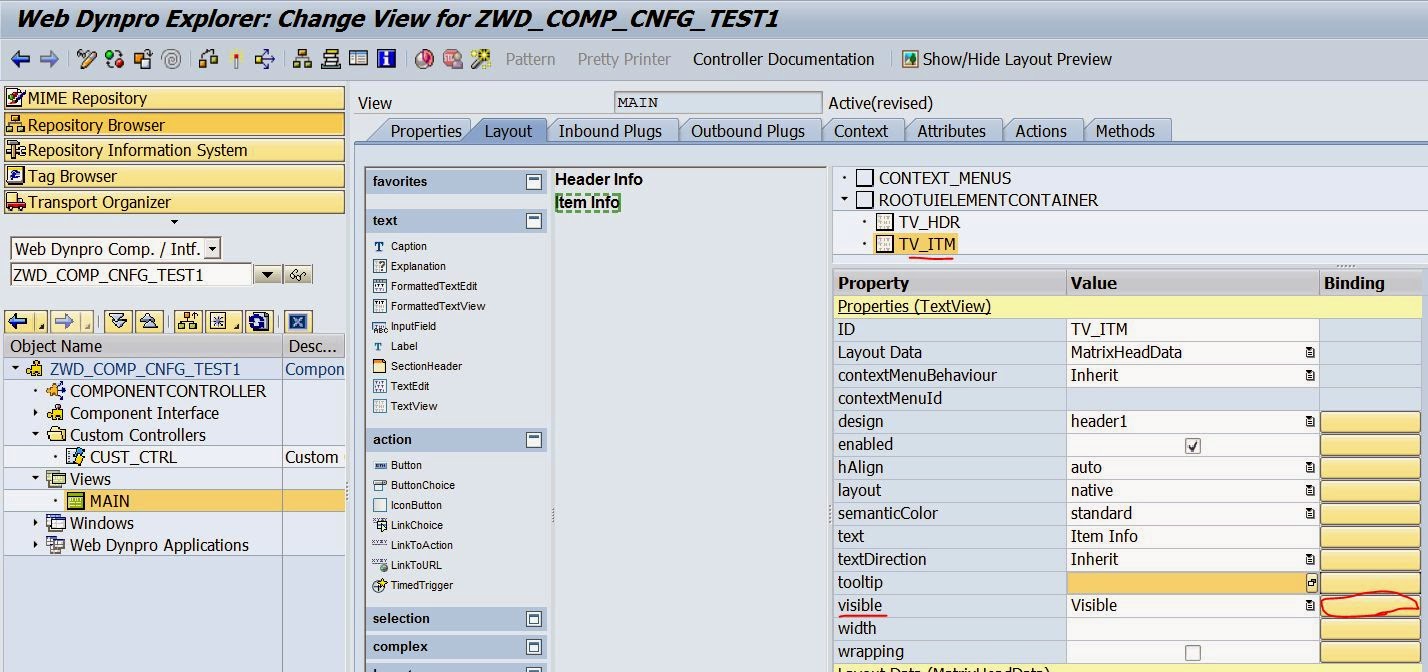Switch to Properties tab
The image size is (1428, 672).
click(425, 131)
